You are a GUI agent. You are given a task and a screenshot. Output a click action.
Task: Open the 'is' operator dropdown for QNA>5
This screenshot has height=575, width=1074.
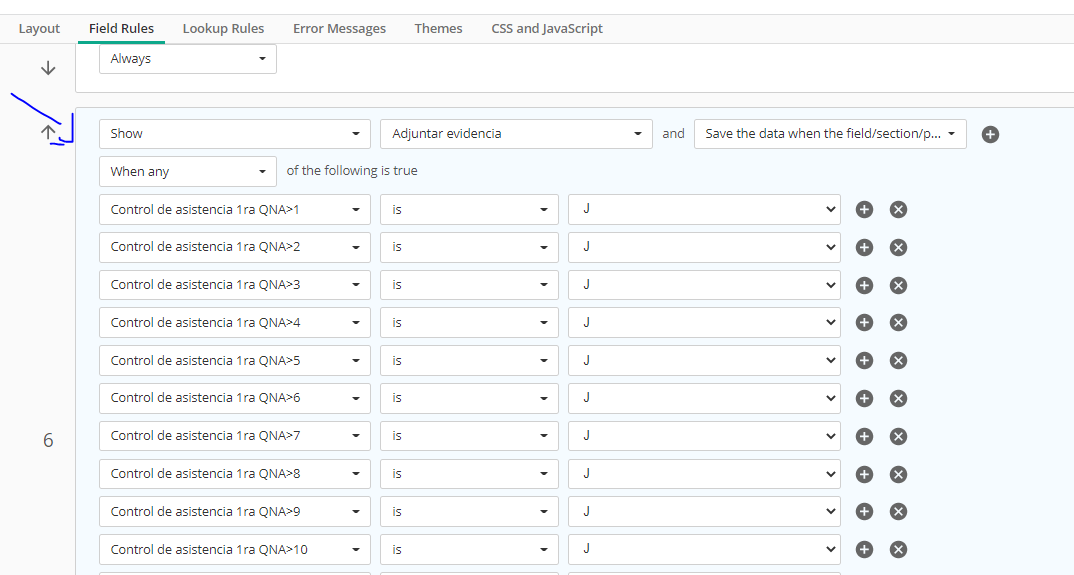point(469,360)
